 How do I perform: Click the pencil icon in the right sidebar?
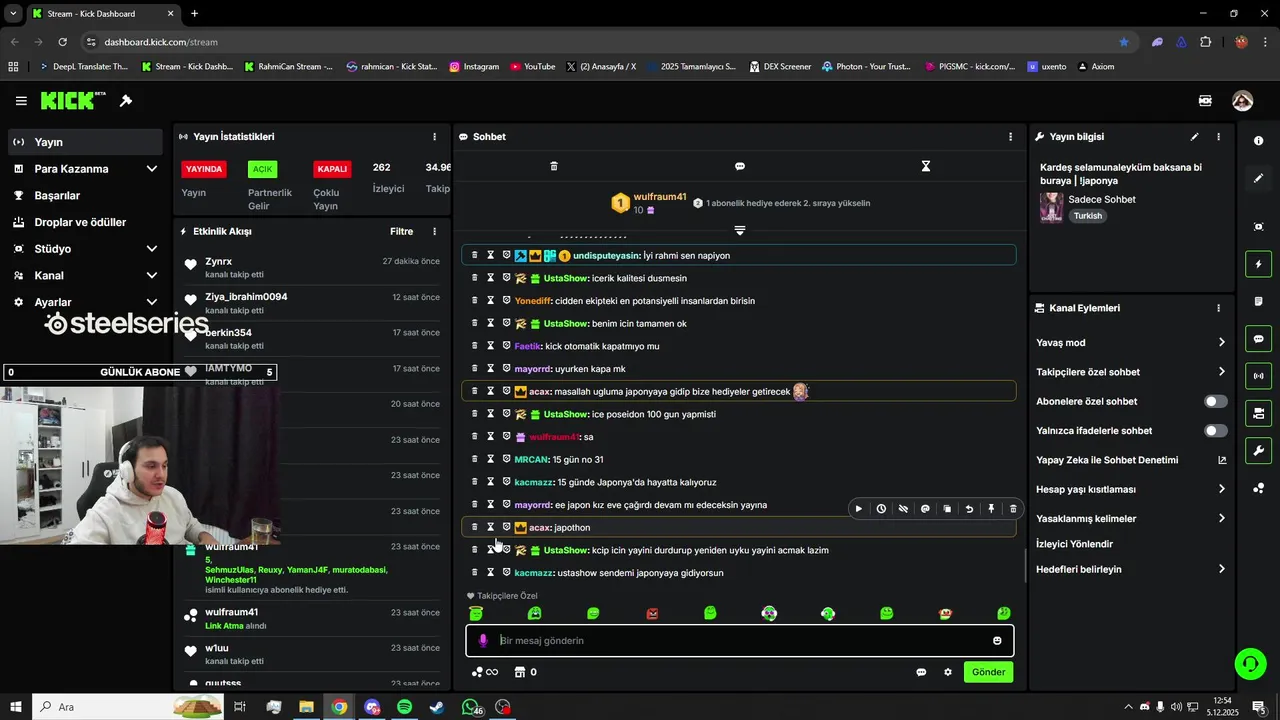click(x=1258, y=178)
